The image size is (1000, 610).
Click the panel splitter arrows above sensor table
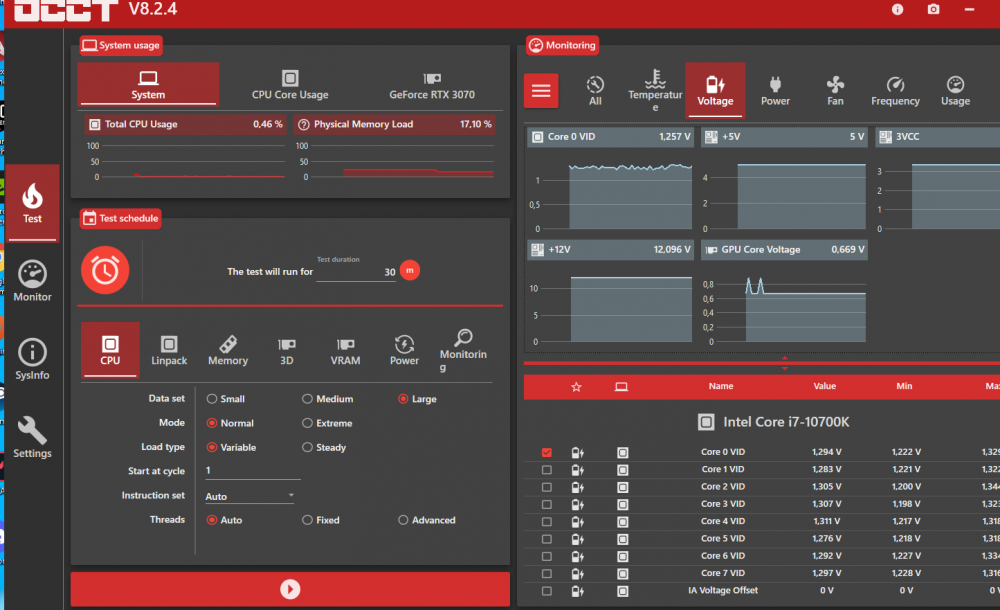(784, 363)
